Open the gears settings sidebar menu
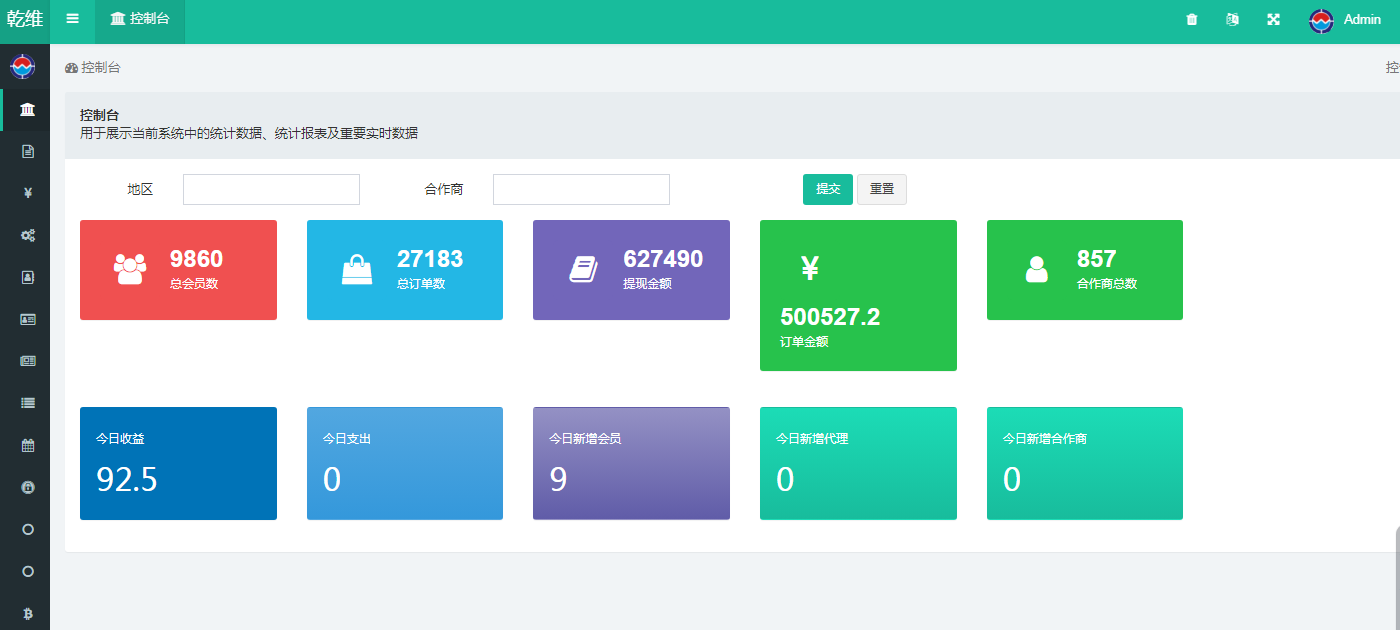This screenshot has height=630, width=1400. 28,235
